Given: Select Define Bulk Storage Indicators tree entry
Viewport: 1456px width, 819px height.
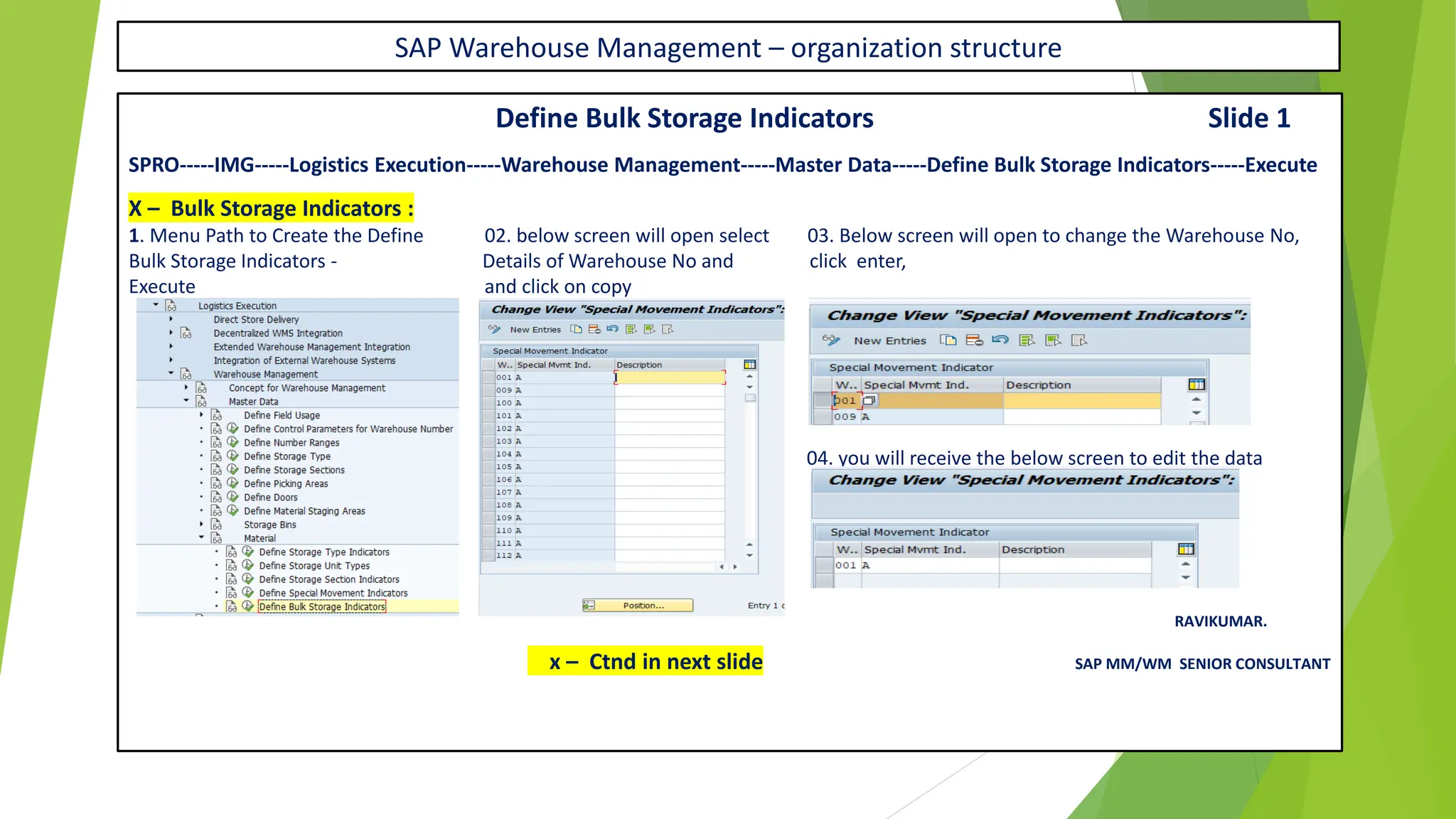Looking at the screenshot, I should (322, 606).
